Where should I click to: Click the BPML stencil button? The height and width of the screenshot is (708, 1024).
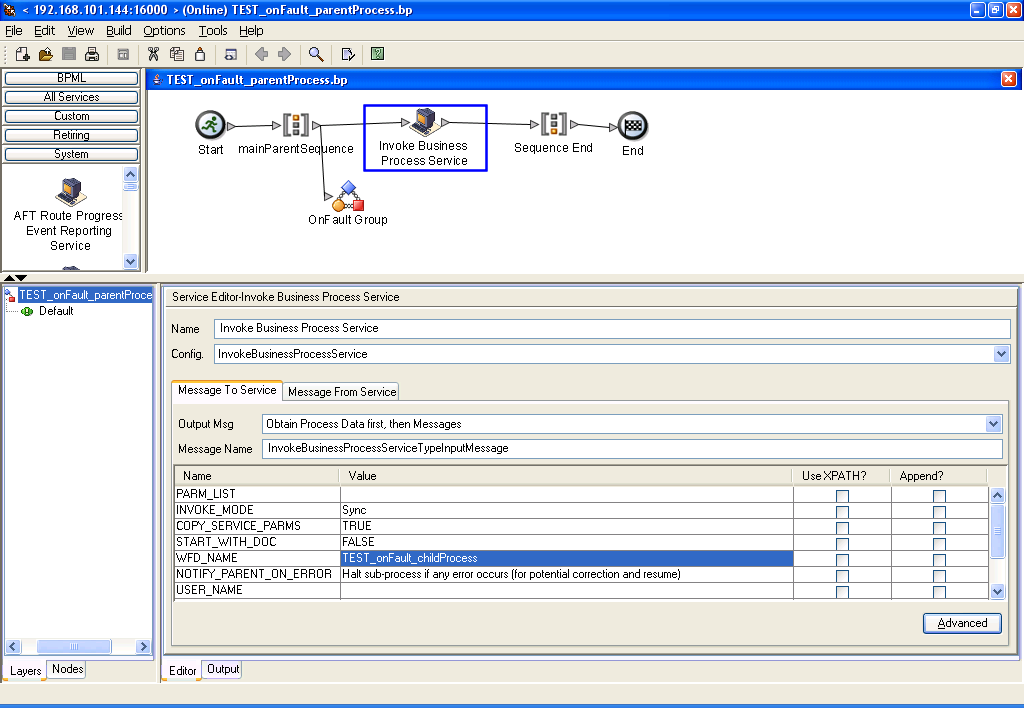pos(71,78)
